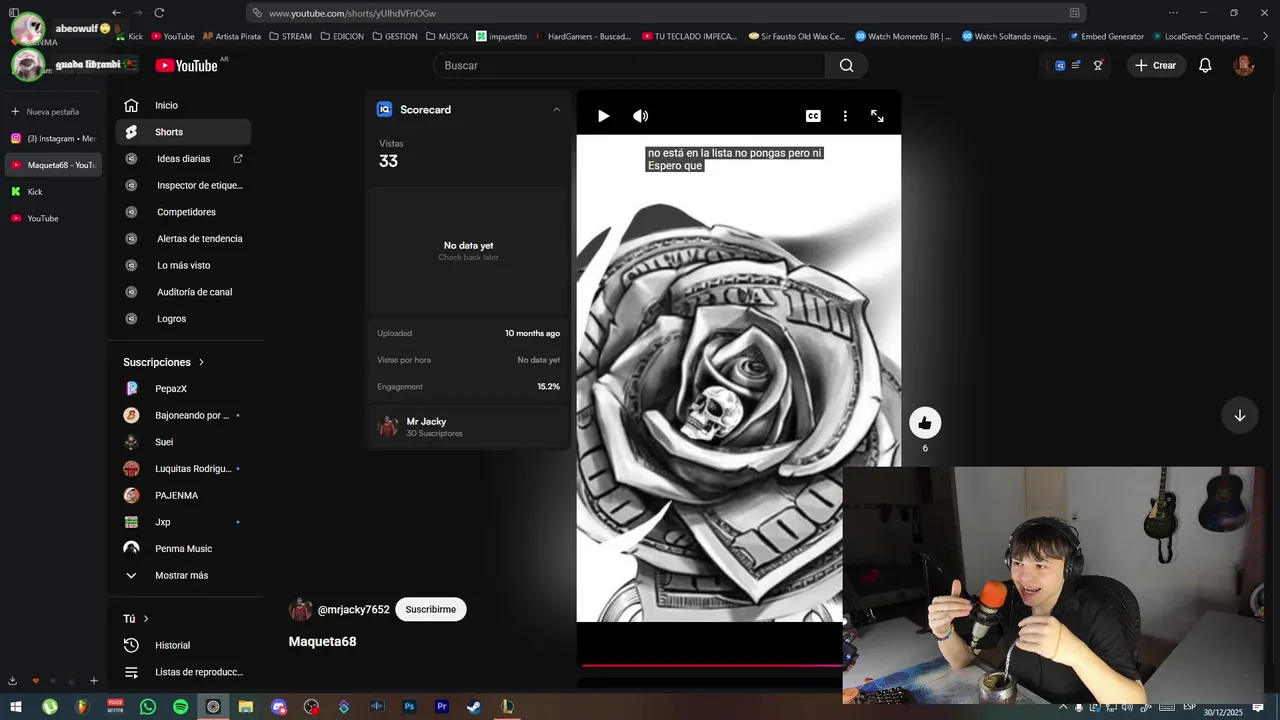The height and width of the screenshot is (720, 1280).
Task: Open the MUSICA bookmarks folder
Action: (x=446, y=36)
